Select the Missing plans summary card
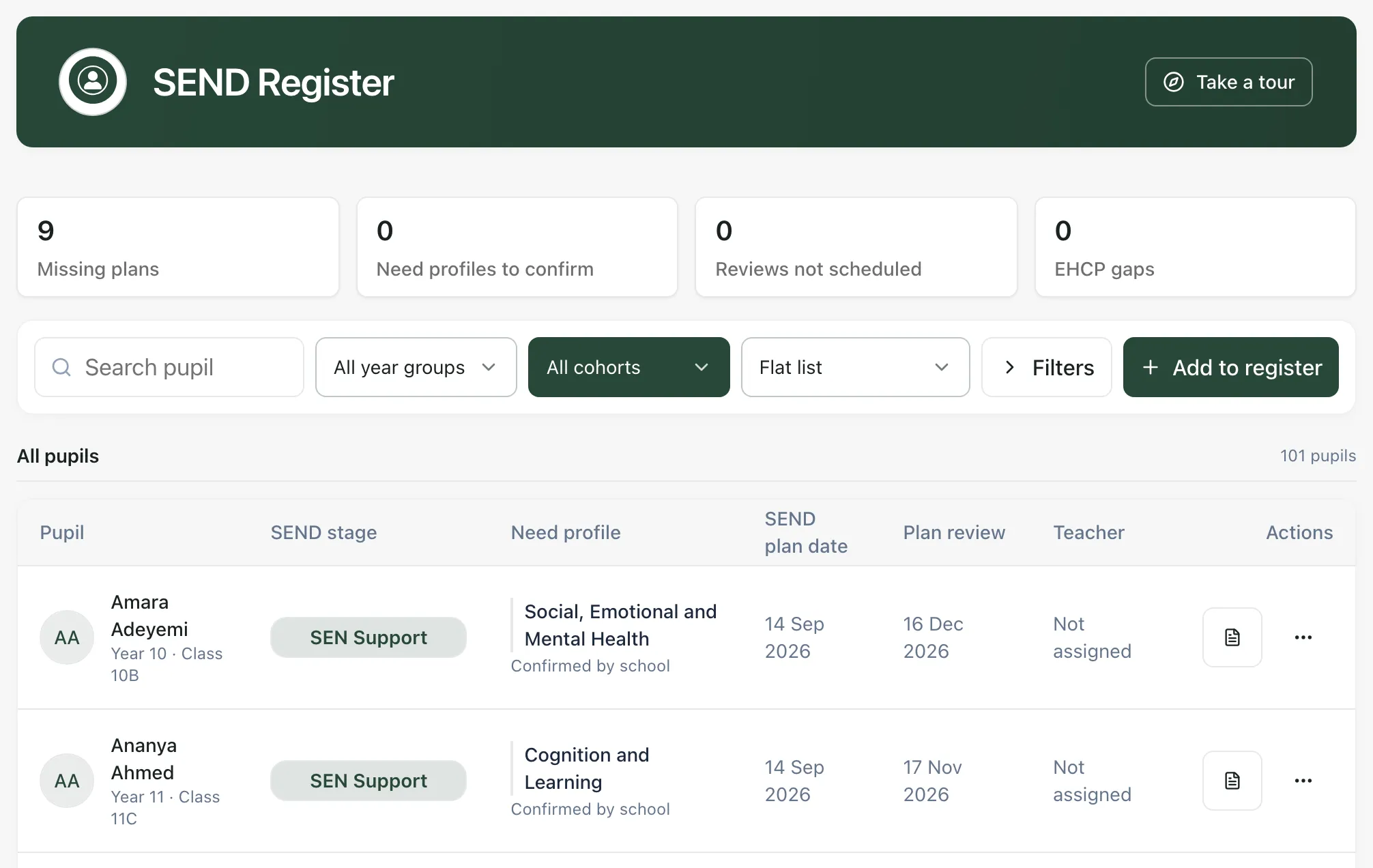Screen dimensions: 1373x868 tap(178, 247)
